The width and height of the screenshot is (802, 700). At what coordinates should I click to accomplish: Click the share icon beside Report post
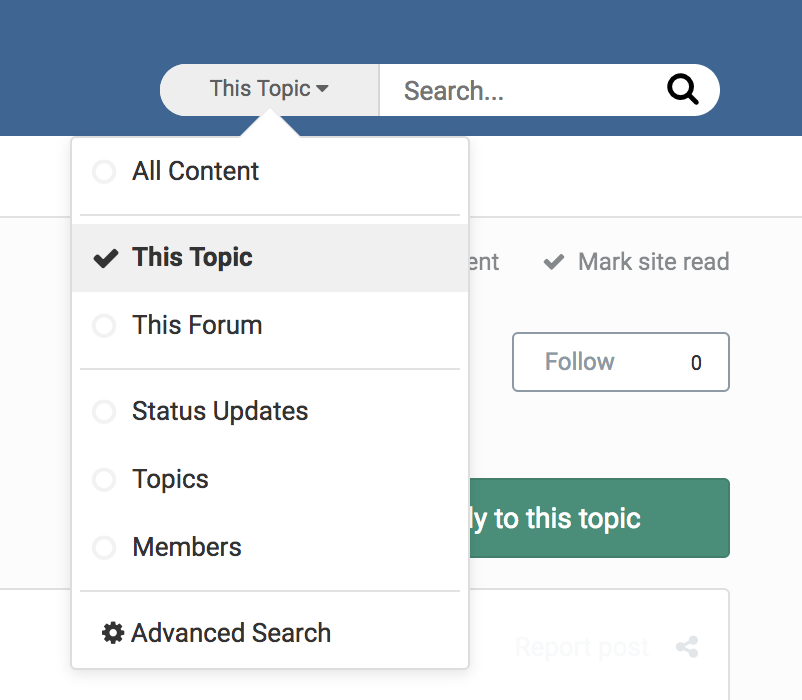point(687,647)
